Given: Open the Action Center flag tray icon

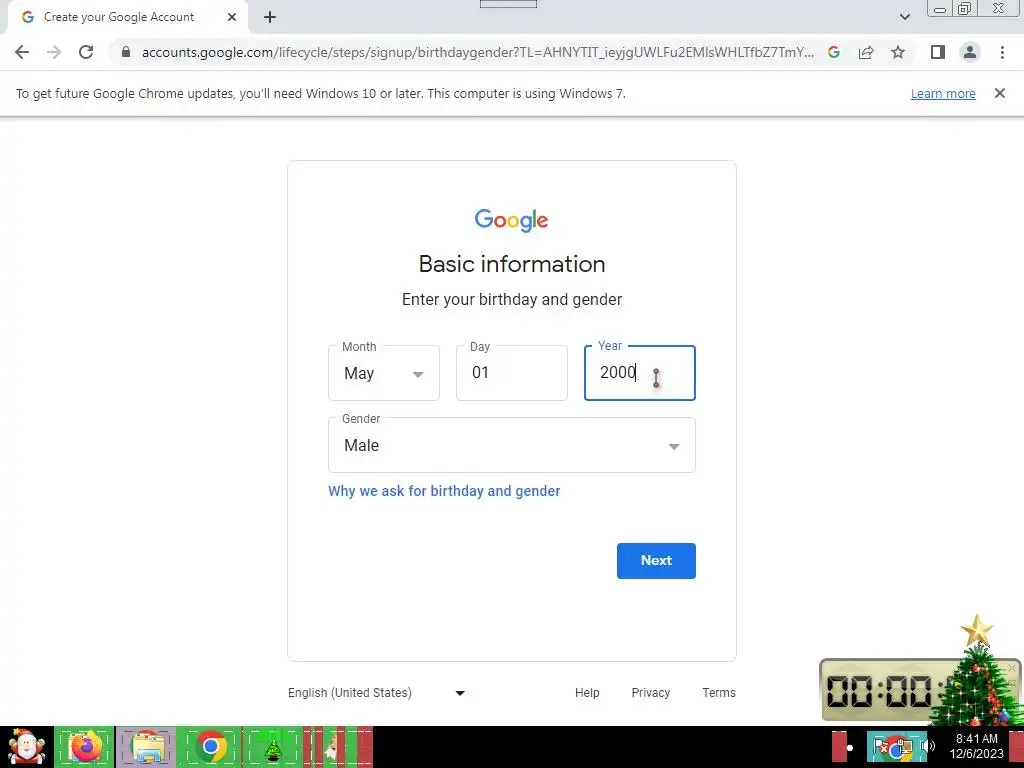Looking at the screenshot, I should 881,746.
